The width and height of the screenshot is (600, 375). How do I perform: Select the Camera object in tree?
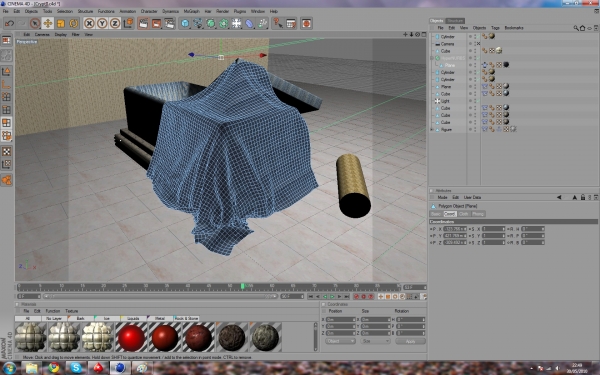[x=447, y=44]
